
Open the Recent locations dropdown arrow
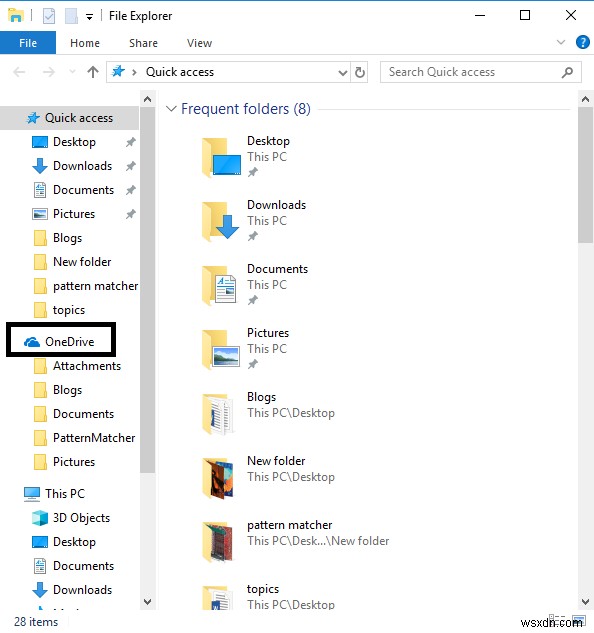(72, 72)
